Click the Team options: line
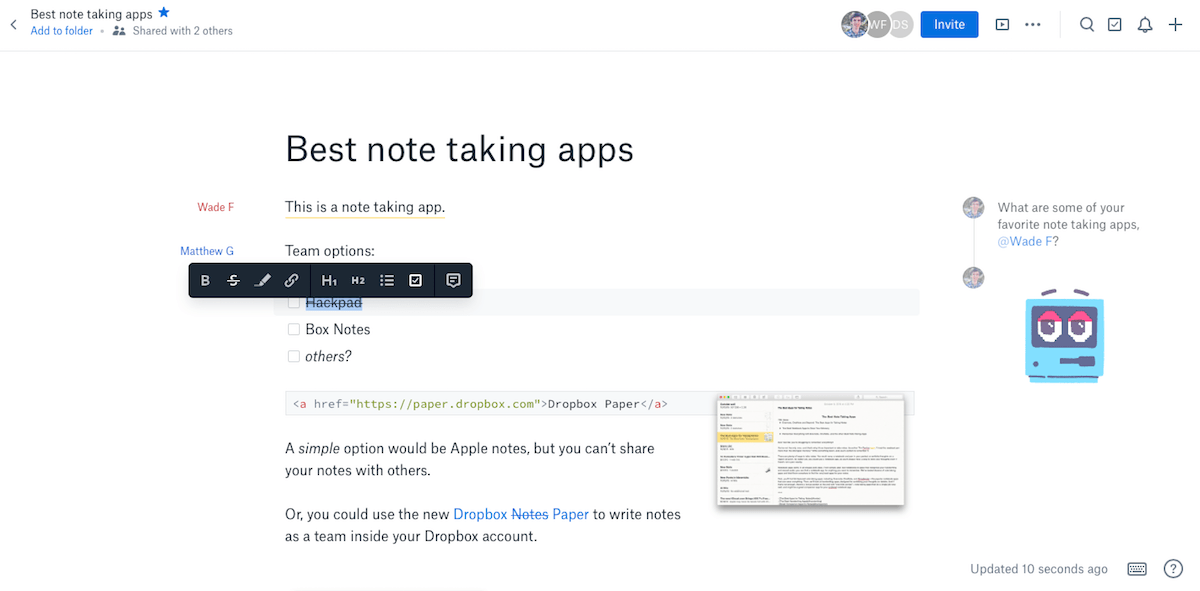 click(x=330, y=251)
